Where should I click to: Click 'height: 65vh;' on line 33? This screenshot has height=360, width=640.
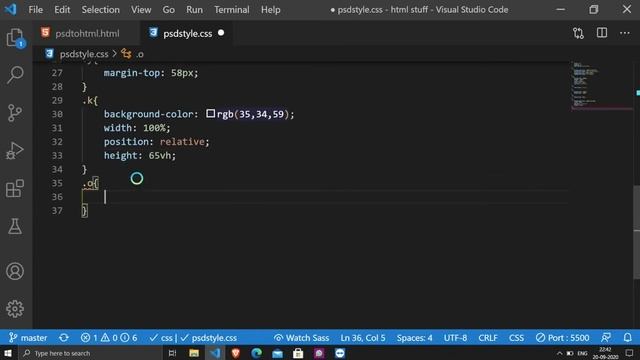(140, 156)
